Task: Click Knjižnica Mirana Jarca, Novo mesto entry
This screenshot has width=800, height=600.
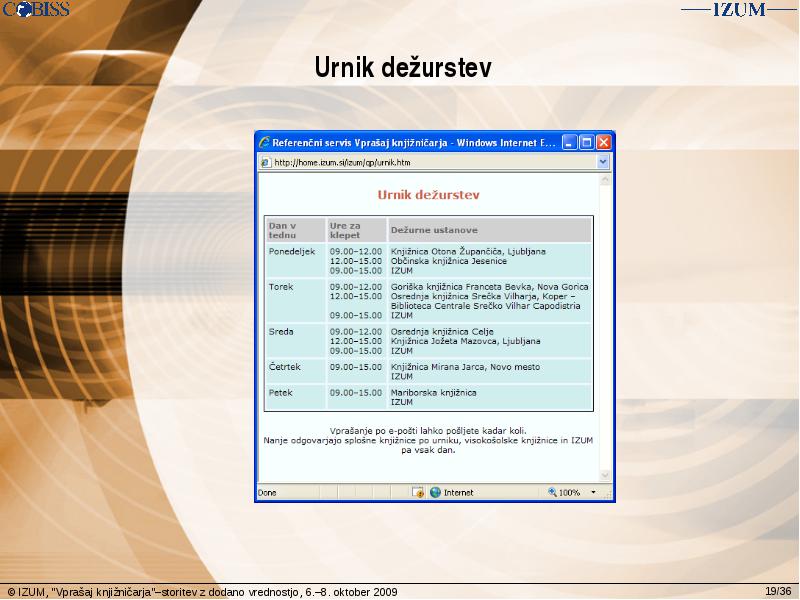Action: [x=465, y=367]
